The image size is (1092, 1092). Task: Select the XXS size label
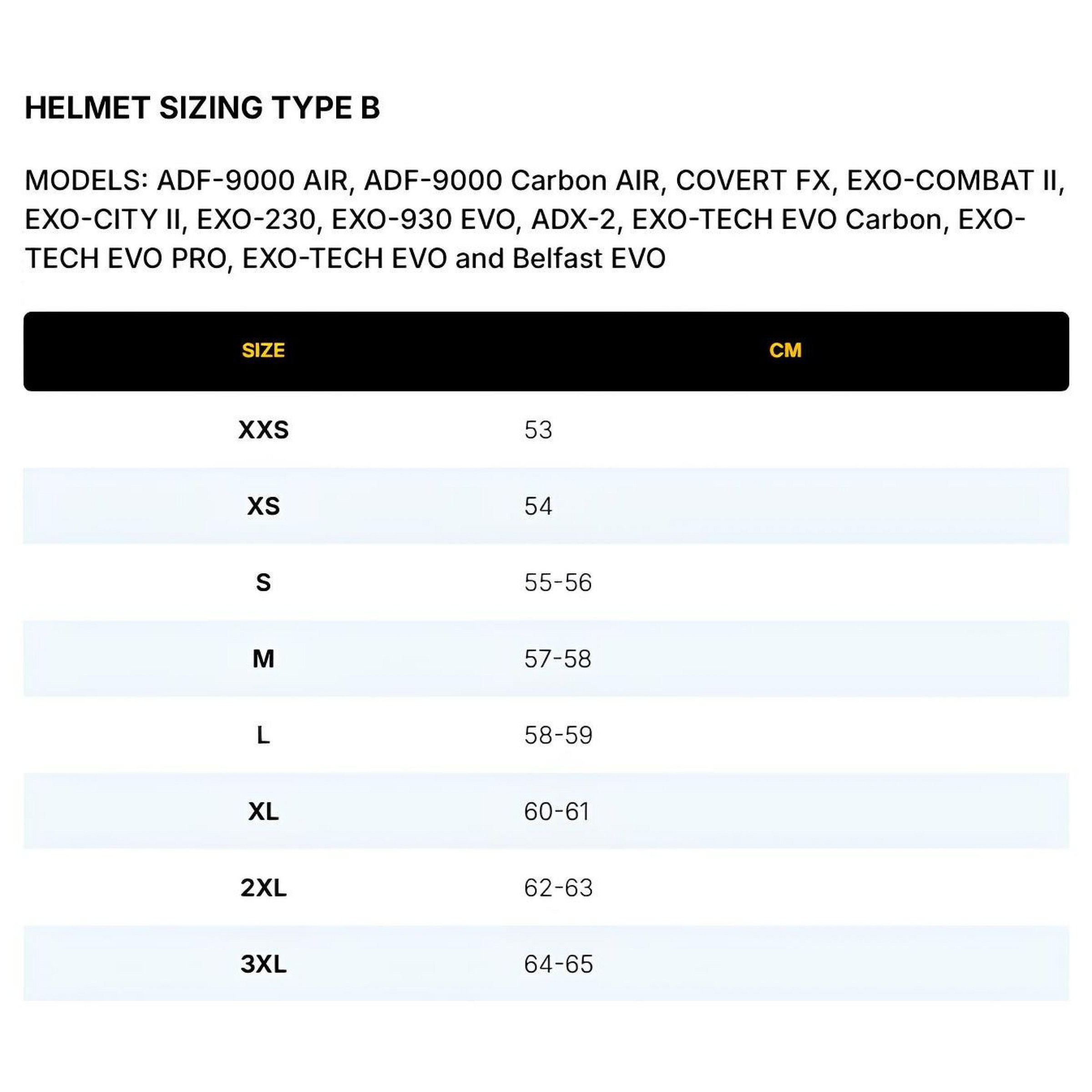tap(263, 430)
